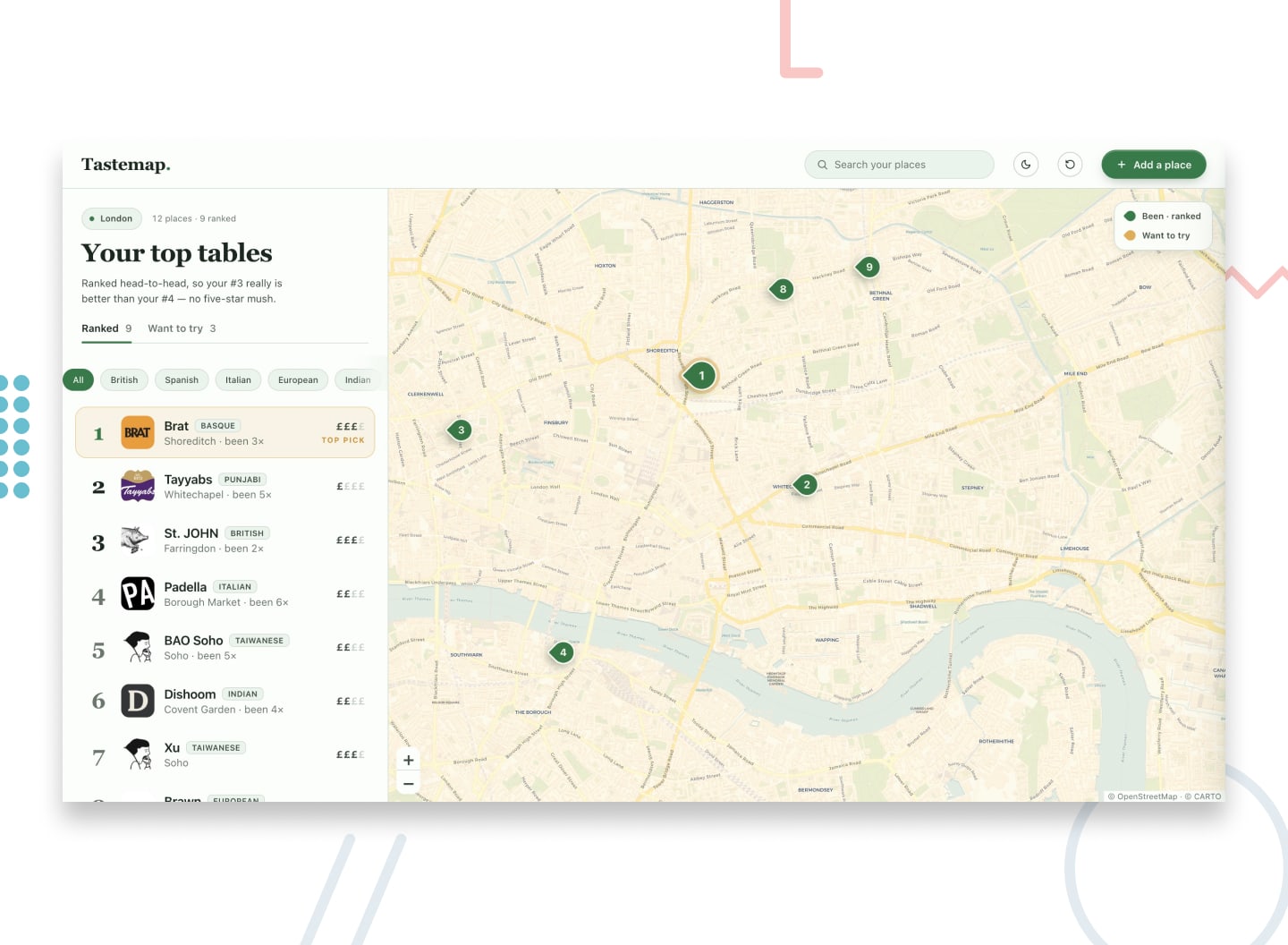This screenshot has width=1288, height=945.
Task: Open the BAO Soho entry title
Action: [193, 641]
